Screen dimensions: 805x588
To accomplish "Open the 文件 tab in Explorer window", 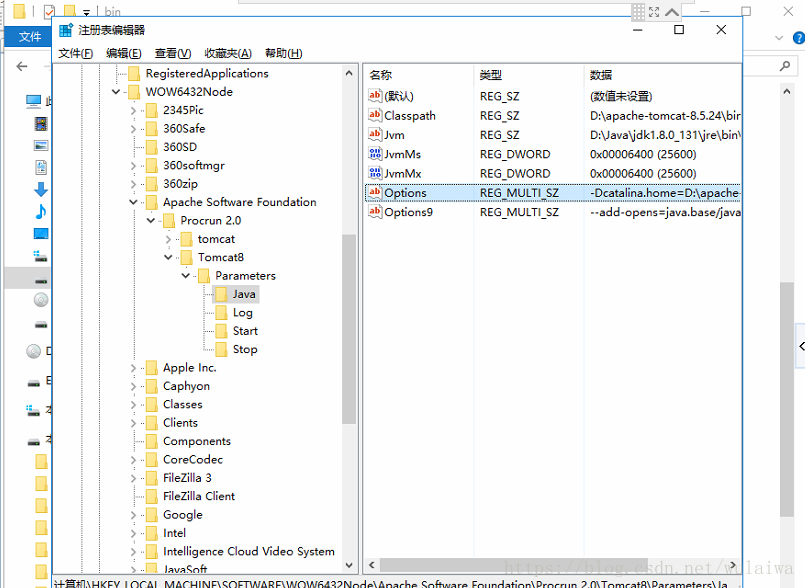I will [30, 37].
